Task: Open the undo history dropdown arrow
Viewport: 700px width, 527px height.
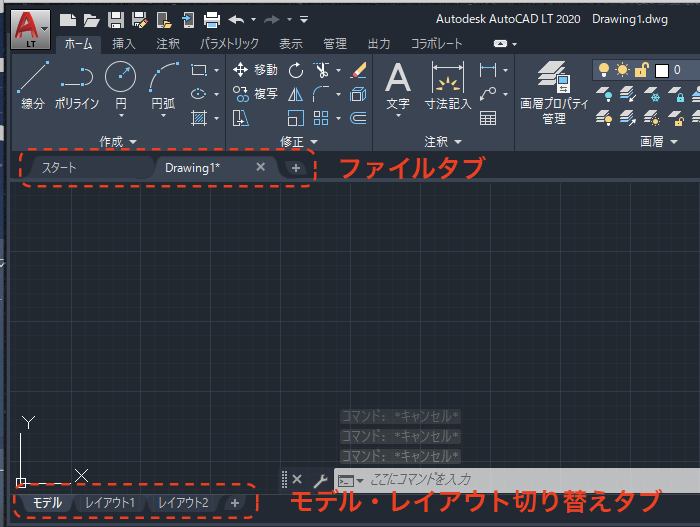Action: (x=254, y=20)
